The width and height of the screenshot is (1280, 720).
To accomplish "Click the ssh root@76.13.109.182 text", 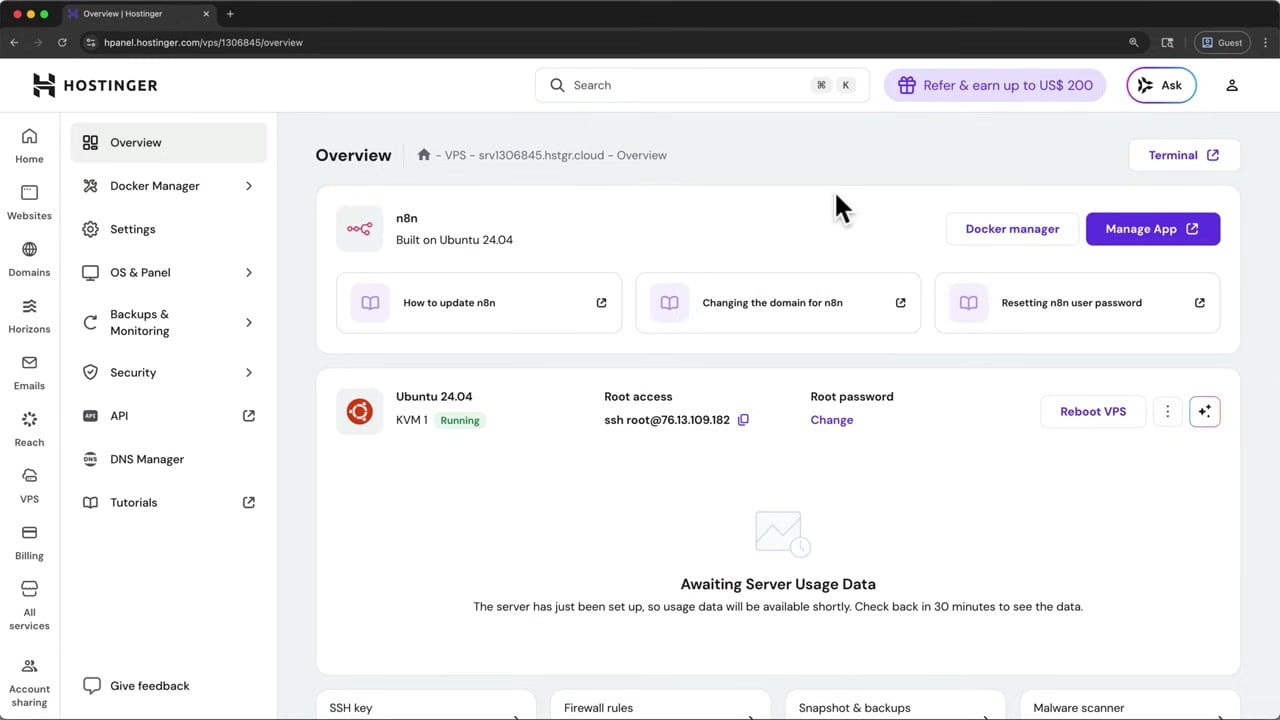I will pos(667,420).
